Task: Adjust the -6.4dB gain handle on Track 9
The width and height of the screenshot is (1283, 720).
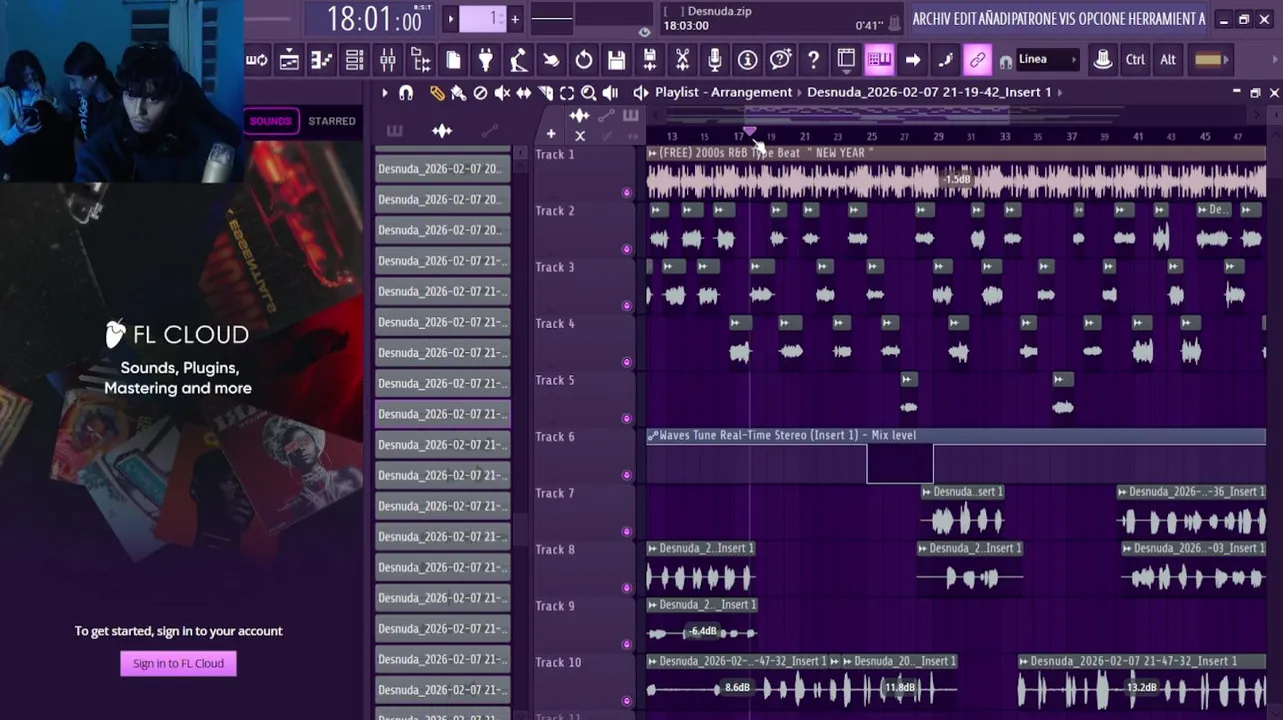Action: point(703,631)
